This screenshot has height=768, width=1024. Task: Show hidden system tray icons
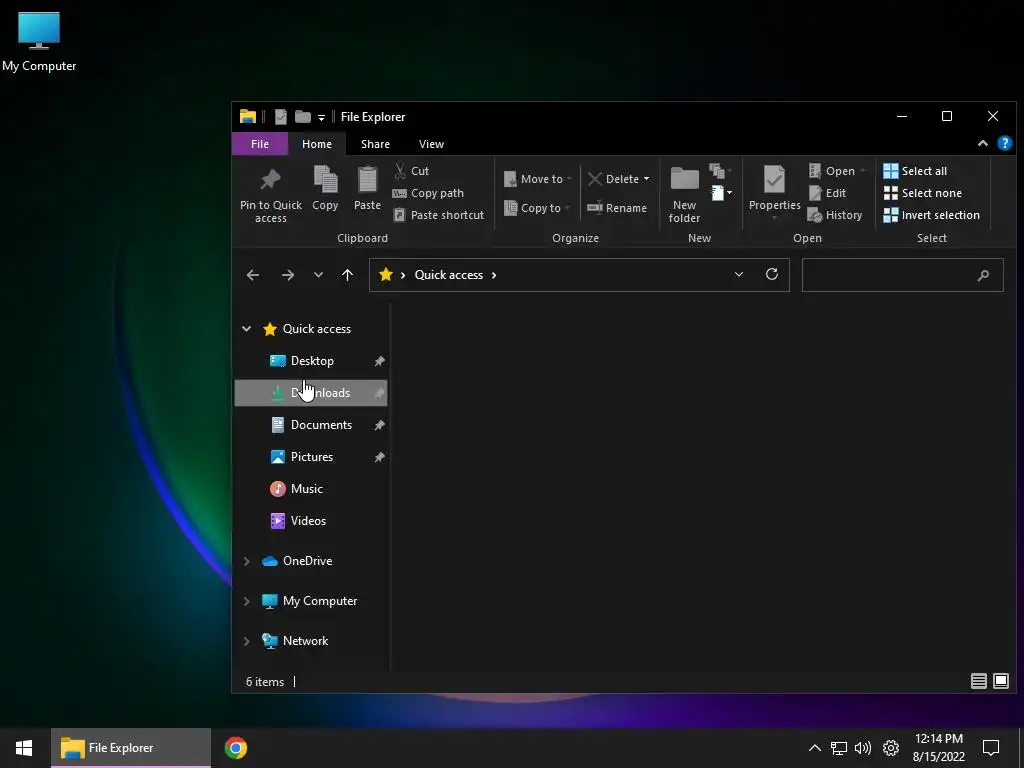814,748
